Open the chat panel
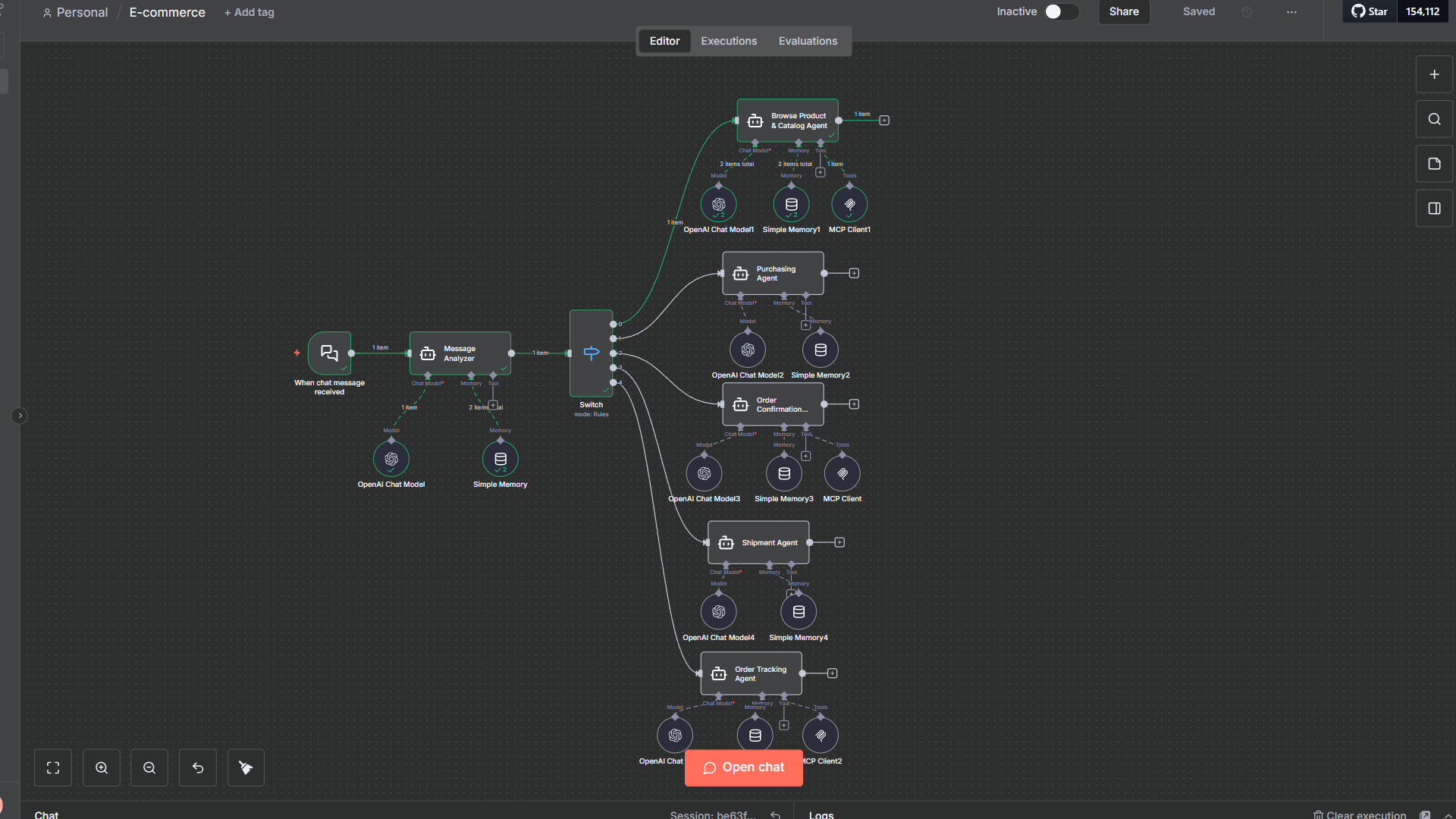Viewport: 1456px width, 819px height. click(x=743, y=767)
